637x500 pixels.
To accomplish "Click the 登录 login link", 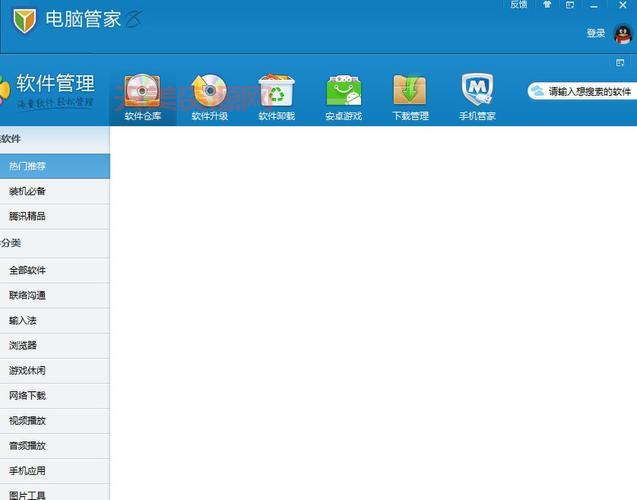I will tap(596, 33).
